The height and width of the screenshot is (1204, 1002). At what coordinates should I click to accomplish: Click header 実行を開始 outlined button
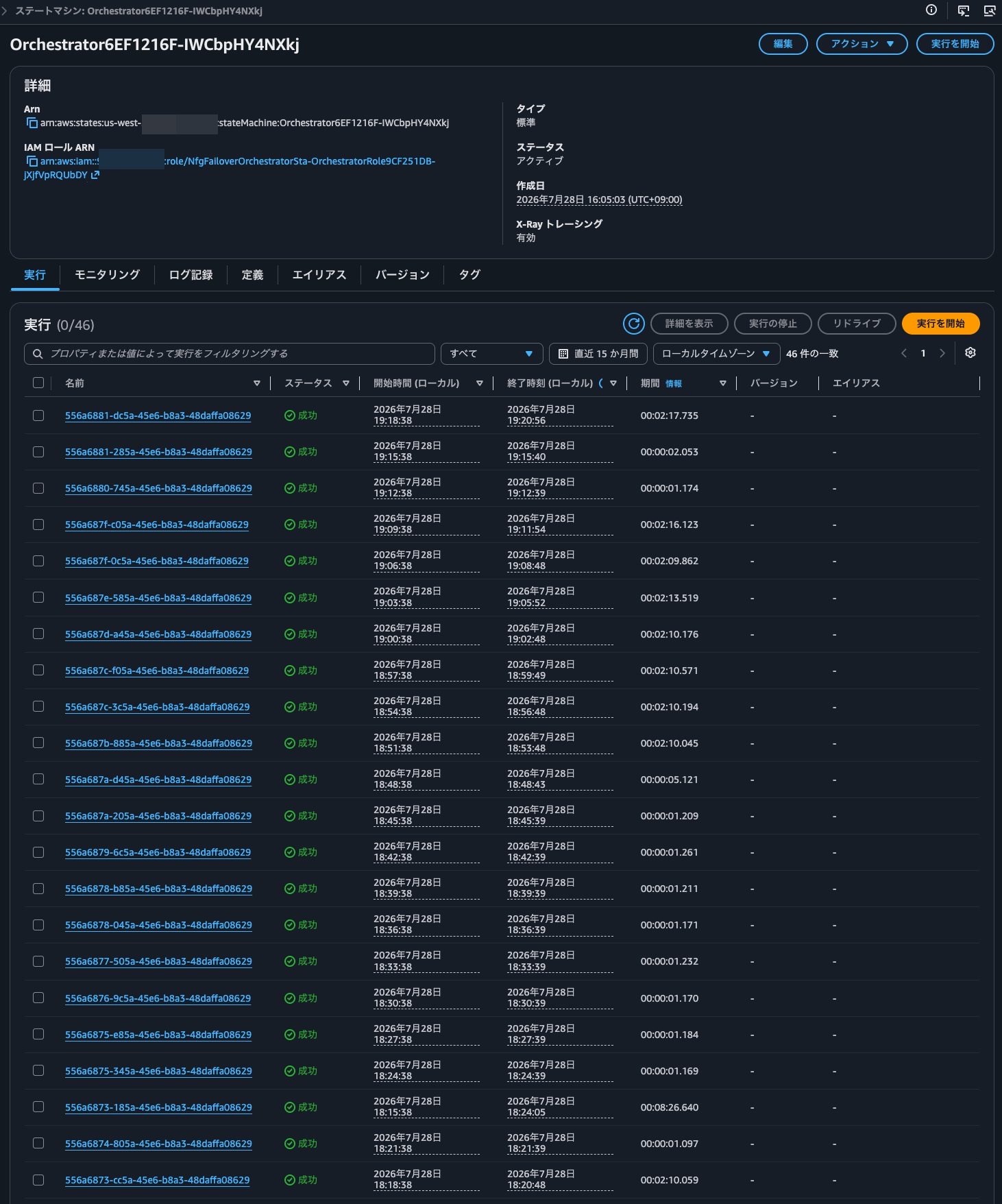(955, 44)
